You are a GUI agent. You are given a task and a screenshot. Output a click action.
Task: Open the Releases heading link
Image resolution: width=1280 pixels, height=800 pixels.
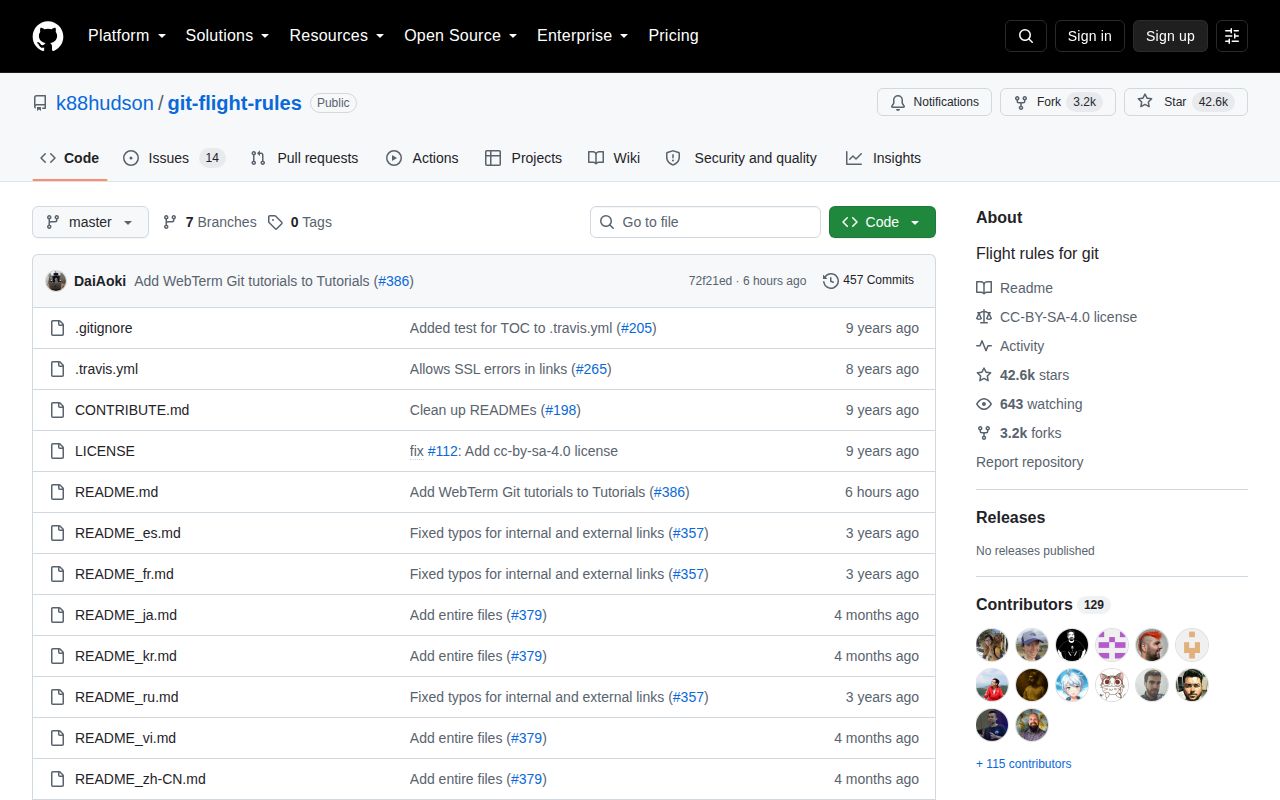1010,518
